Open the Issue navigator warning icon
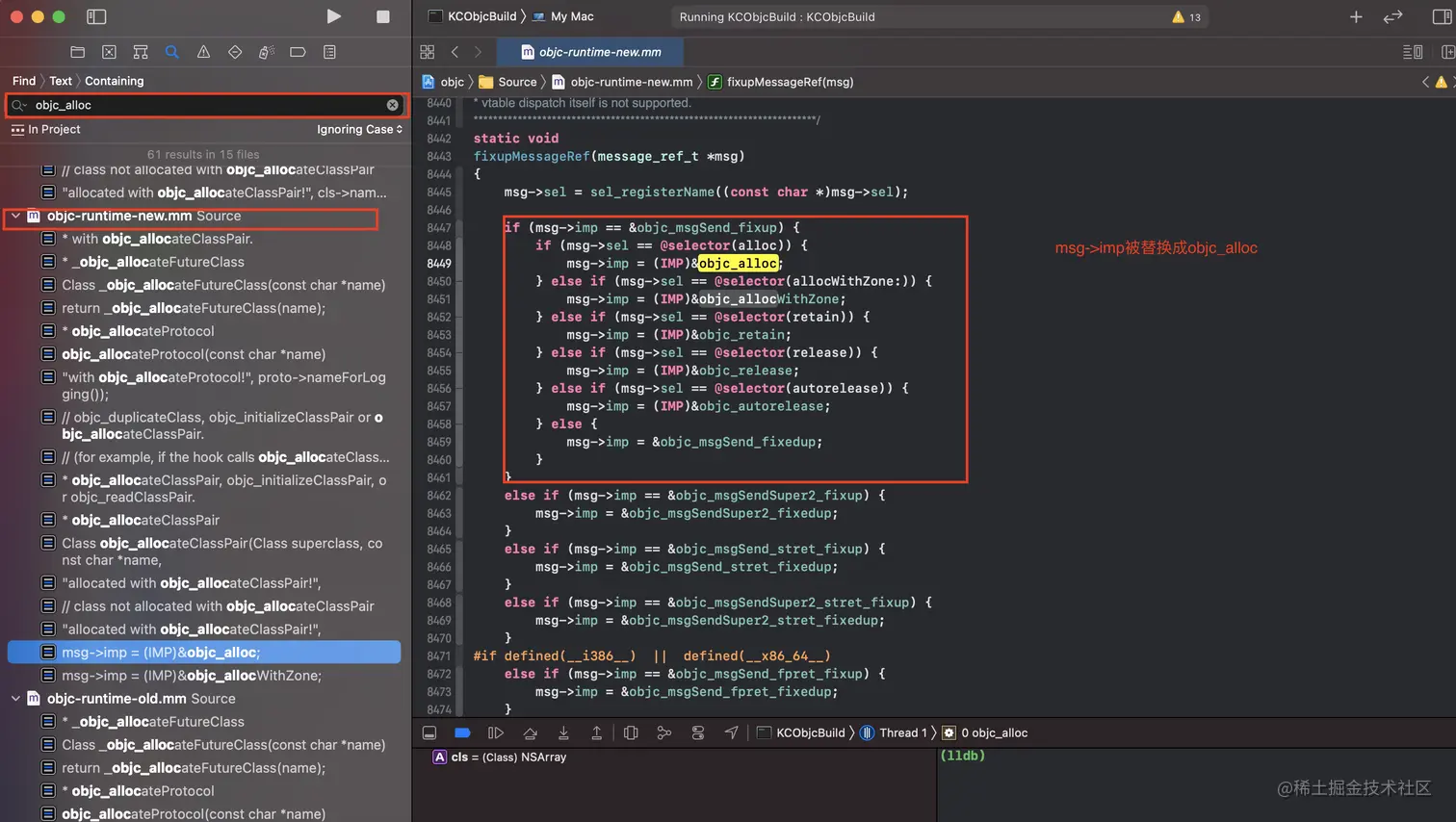The image size is (1456, 822). click(x=203, y=52)
